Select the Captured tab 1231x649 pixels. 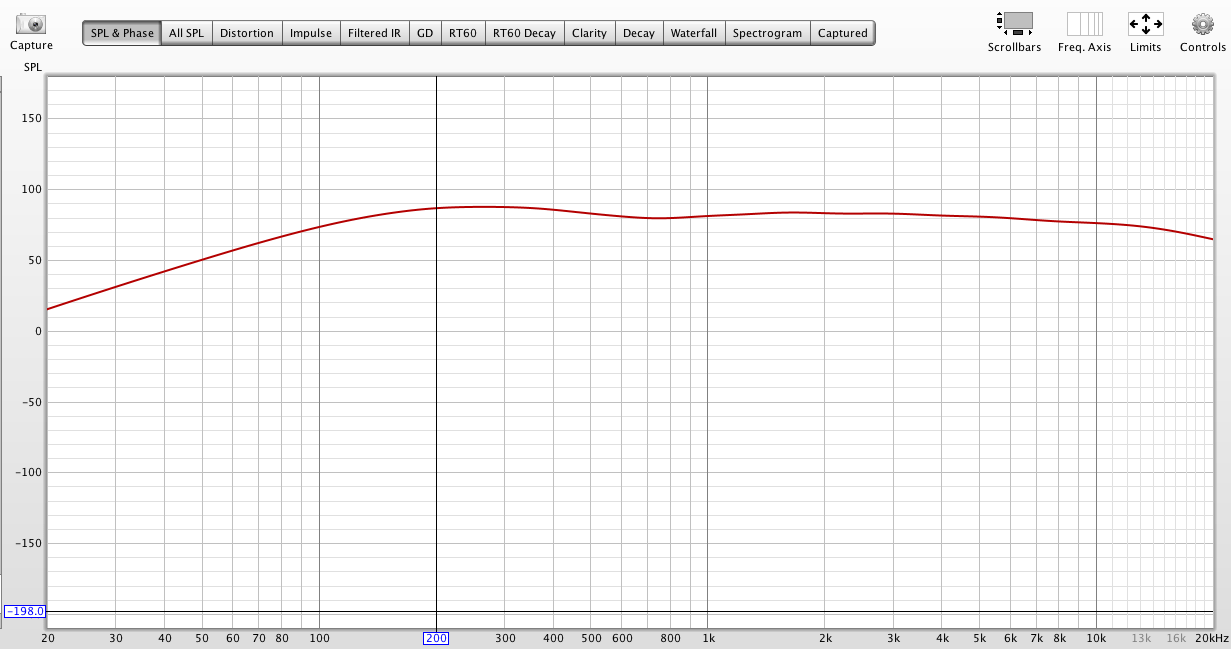(842, 33)
